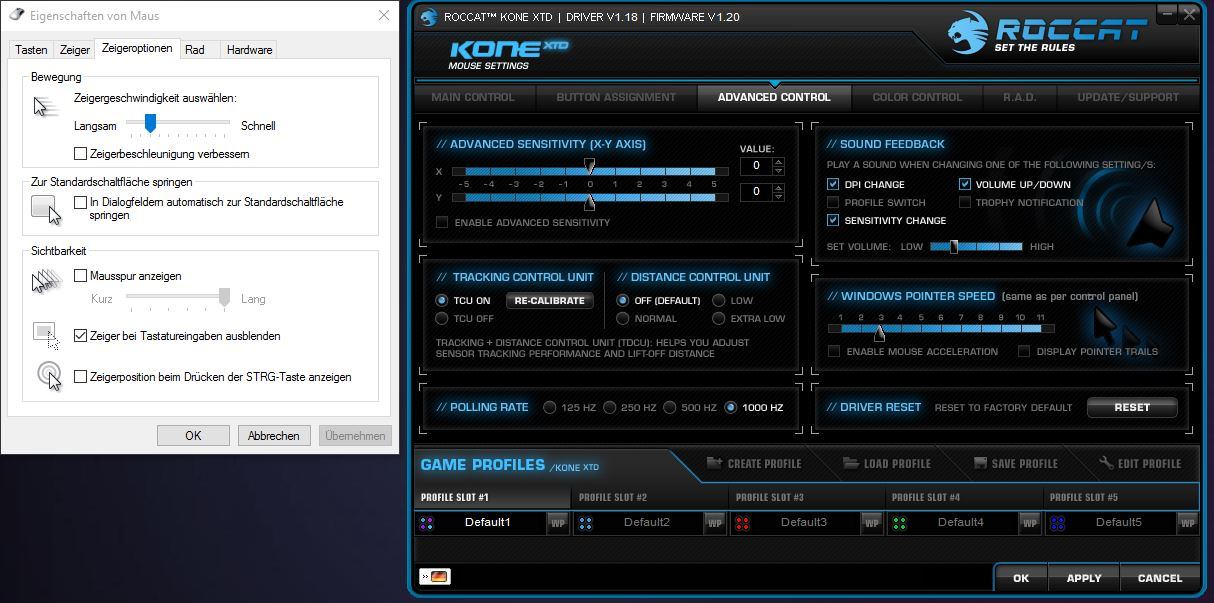Open the Update/Support tab
The height and width of the screenshot is (603, 1214).
pyautogui.click(x=1128, y=97)
